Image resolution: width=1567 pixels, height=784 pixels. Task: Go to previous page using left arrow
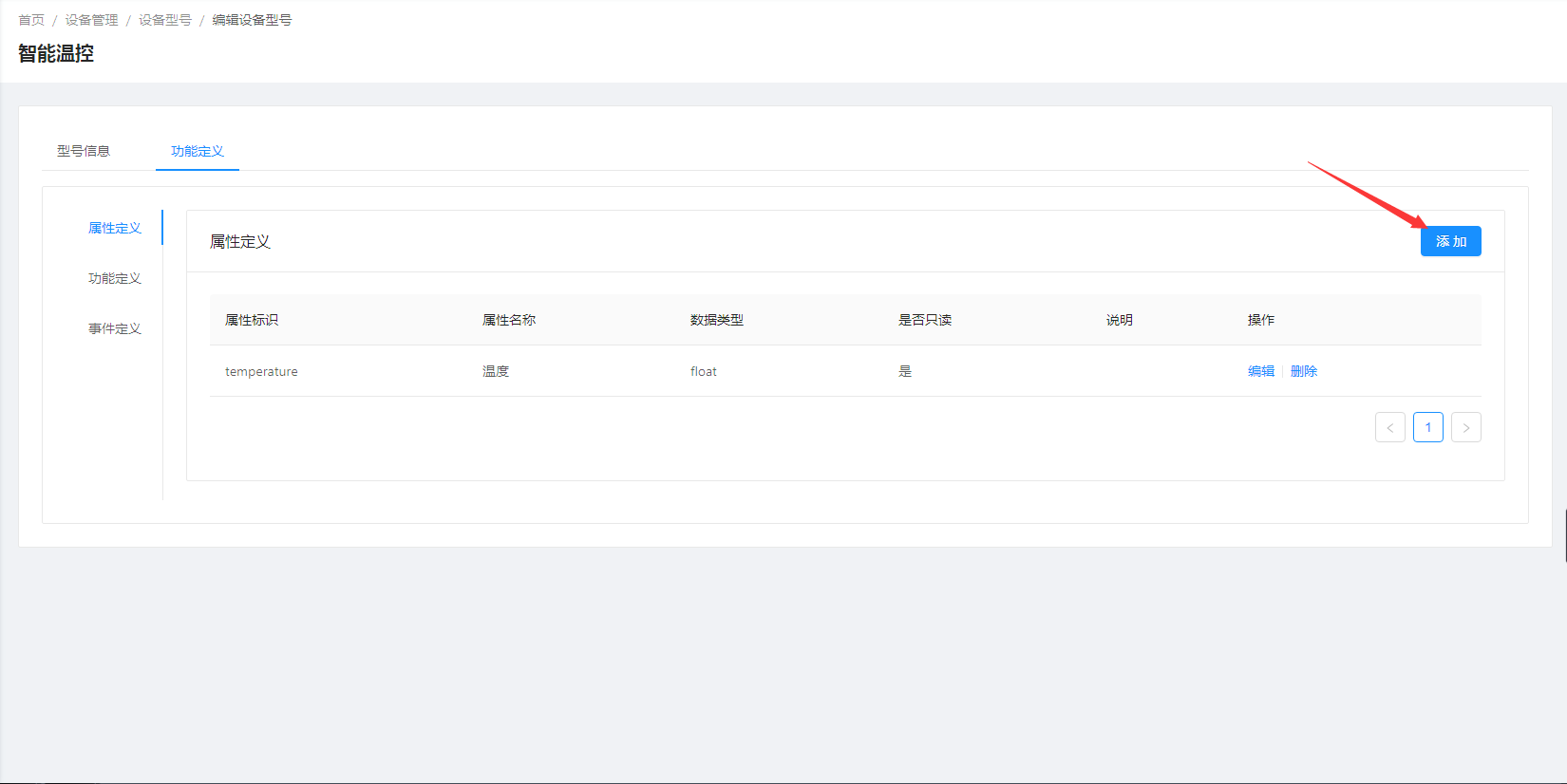pyautogui.click(x=1389, y=427)
